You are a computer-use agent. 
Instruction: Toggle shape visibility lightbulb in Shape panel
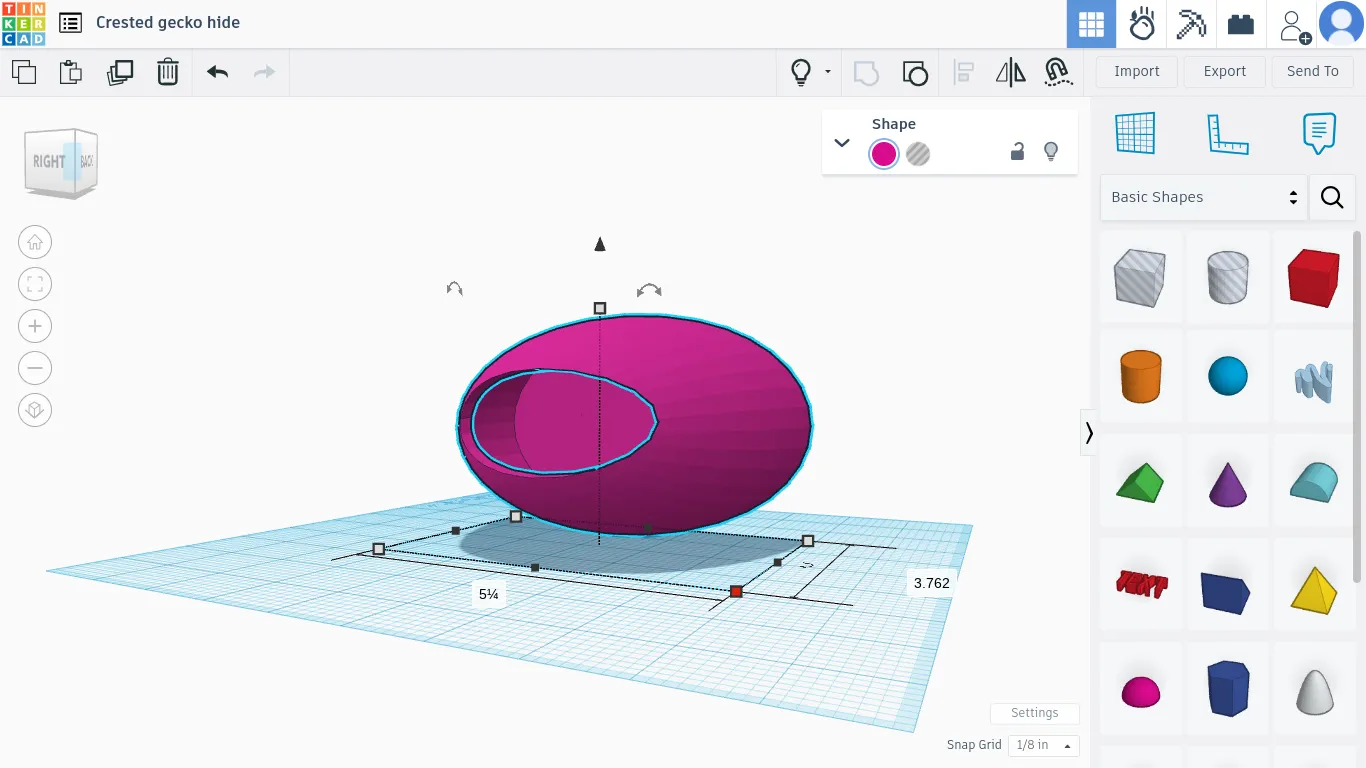click(x=1051, y=152)
